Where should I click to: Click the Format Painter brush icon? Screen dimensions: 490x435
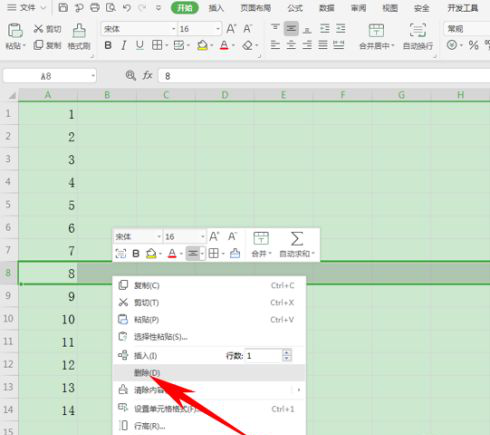pyautogui.click(x=79, y=30)
